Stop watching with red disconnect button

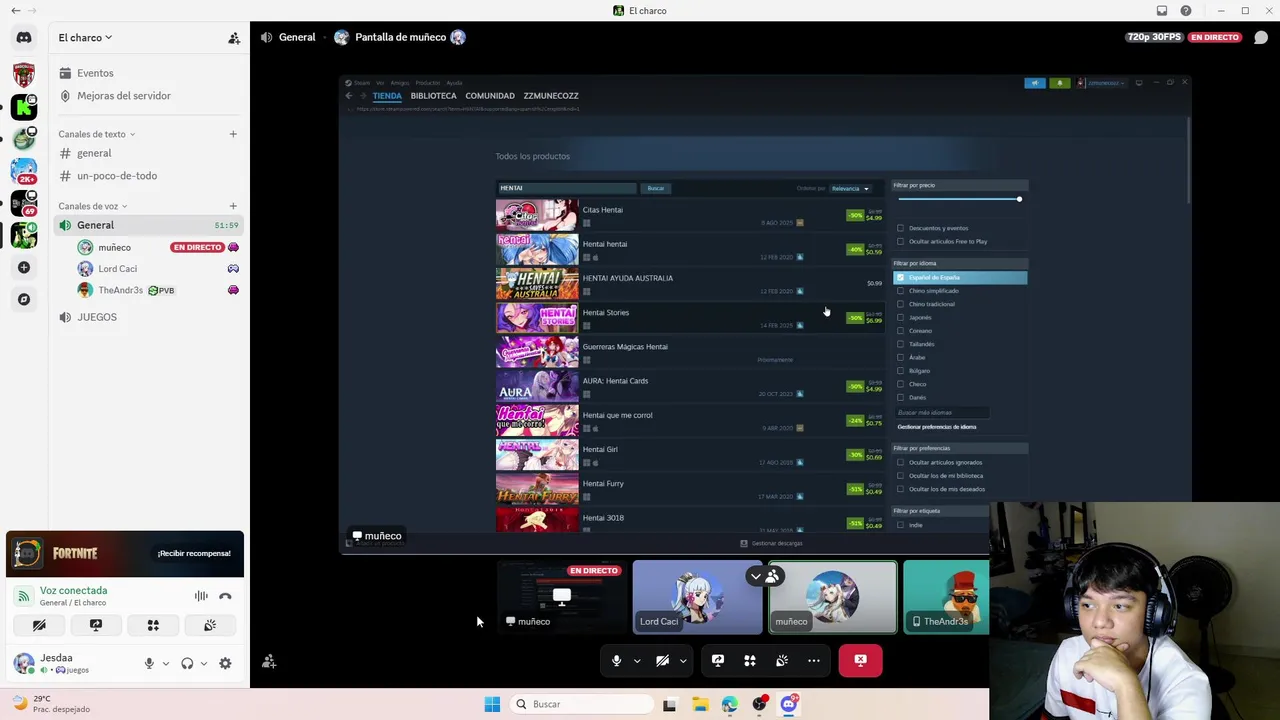point(861,660)
